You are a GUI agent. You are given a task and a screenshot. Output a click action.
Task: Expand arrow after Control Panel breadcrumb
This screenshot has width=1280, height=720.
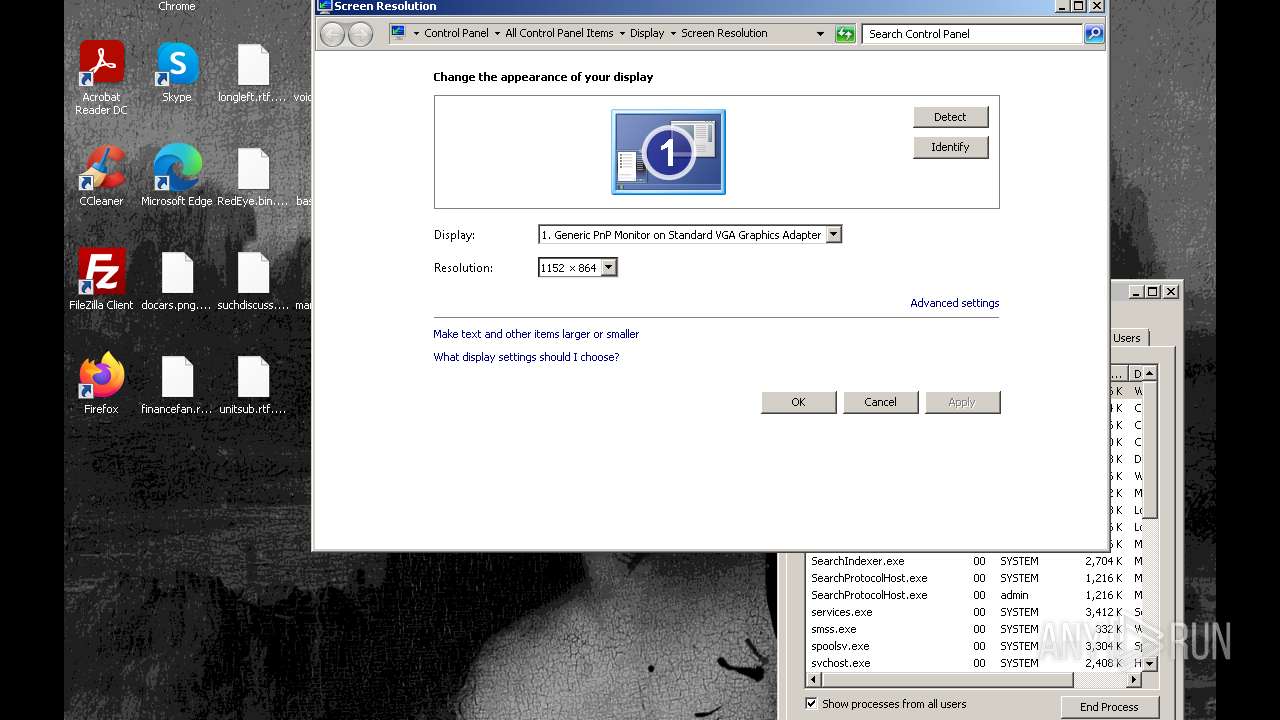[497, 33]
